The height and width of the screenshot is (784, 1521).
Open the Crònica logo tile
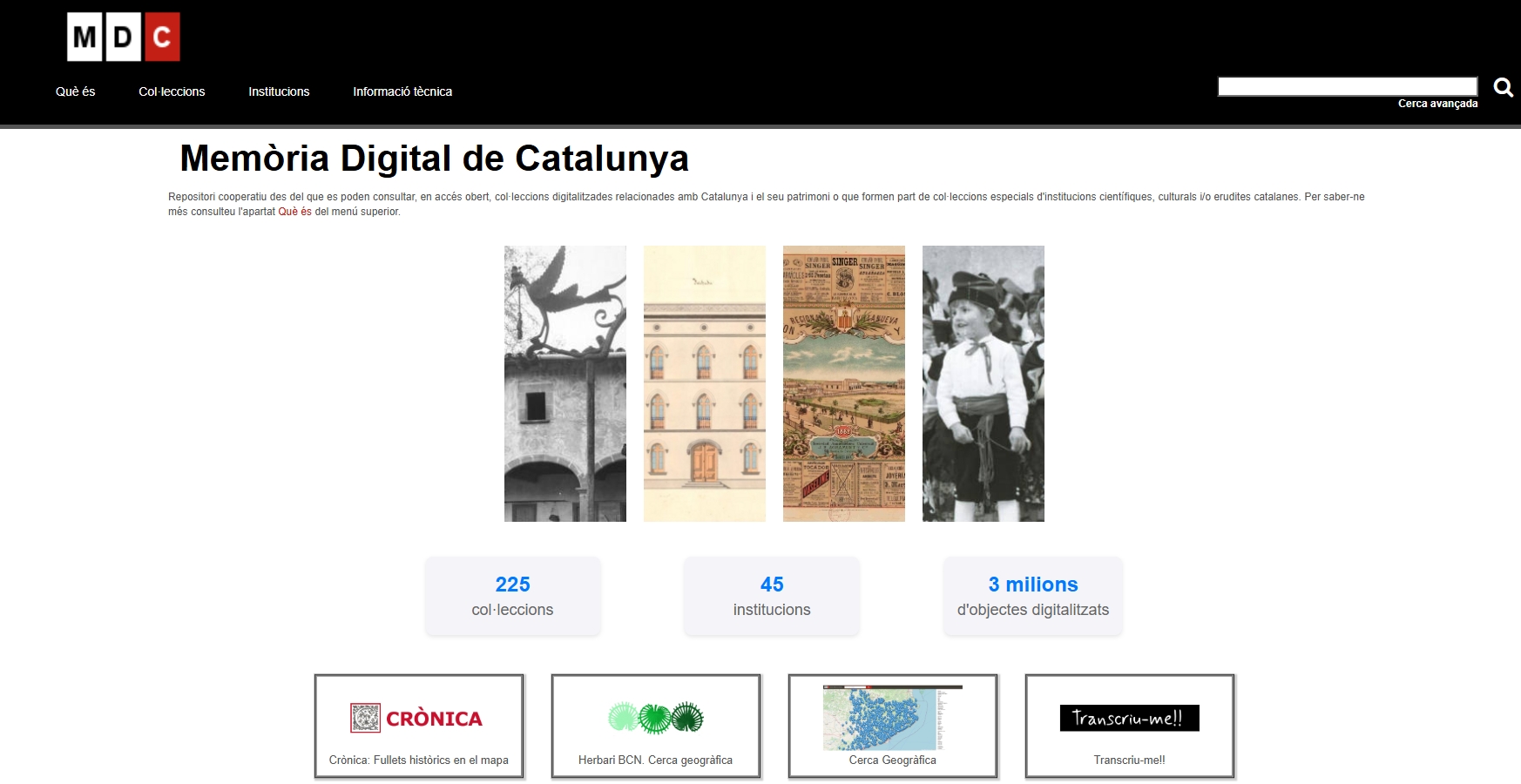416,718
